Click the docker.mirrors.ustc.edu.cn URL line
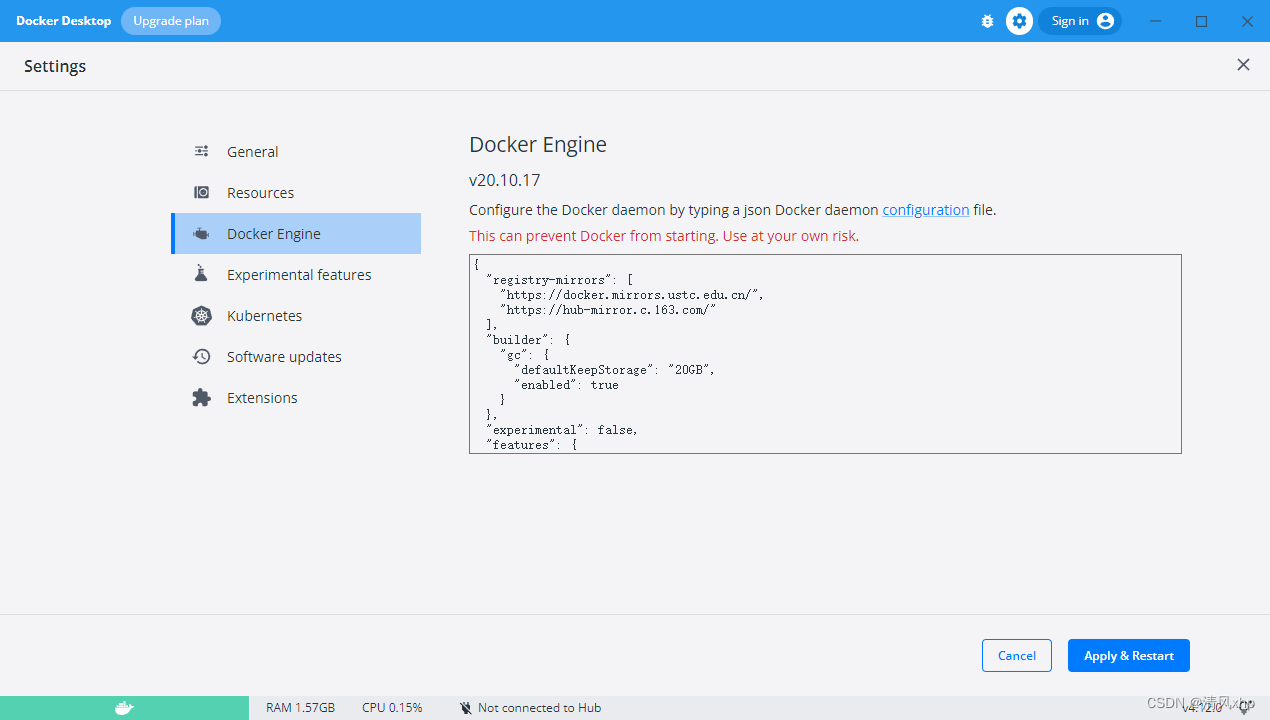Image resolution: width=1270 pixels, height=720 pixels. tap(632, 295)
